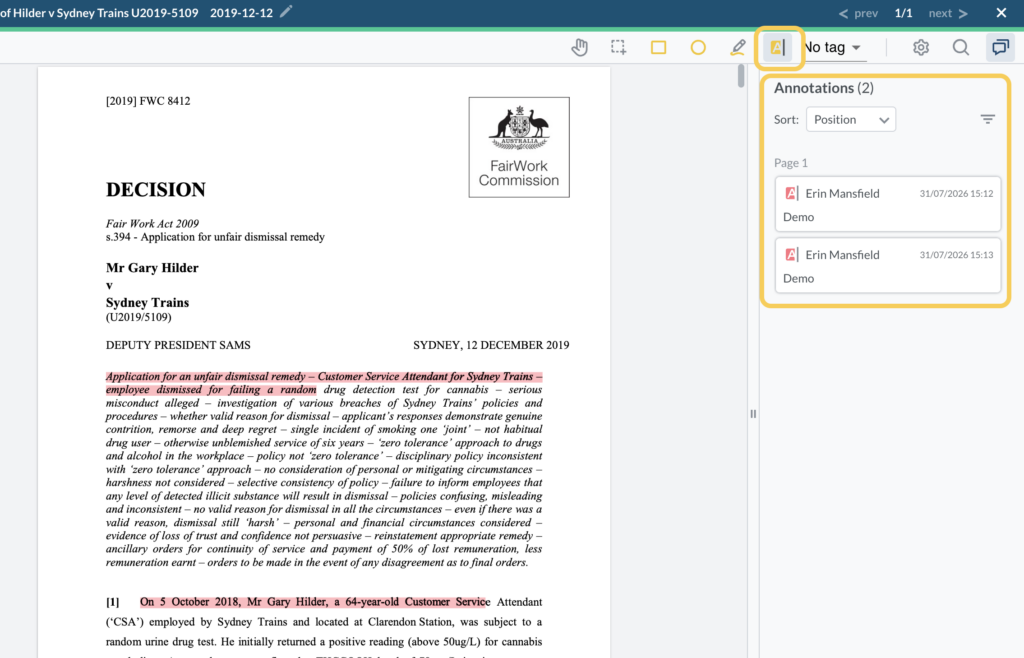This screenshot has width=1024, height=658.
Task: Toggle the annotations comments panel
Action: click(1000, 47)
